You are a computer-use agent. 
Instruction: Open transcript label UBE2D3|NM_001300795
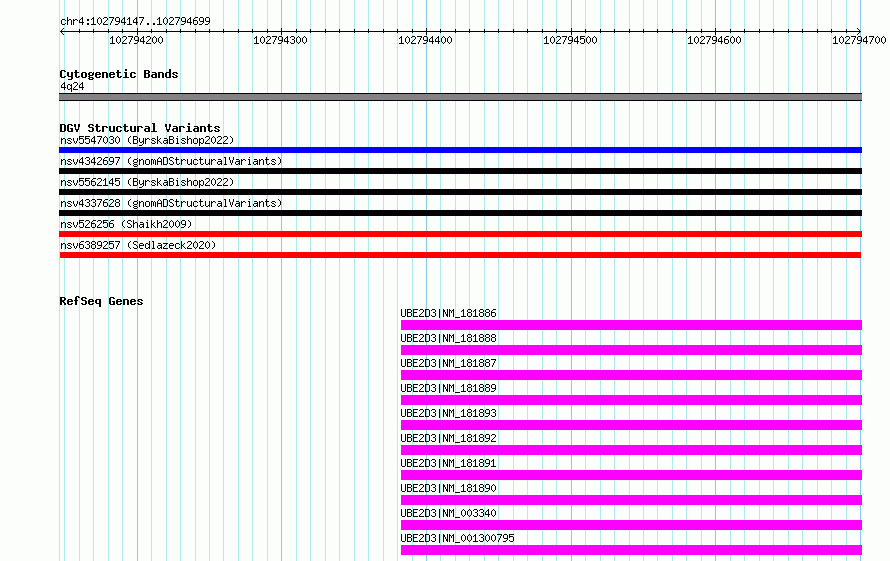coord(457,538)
